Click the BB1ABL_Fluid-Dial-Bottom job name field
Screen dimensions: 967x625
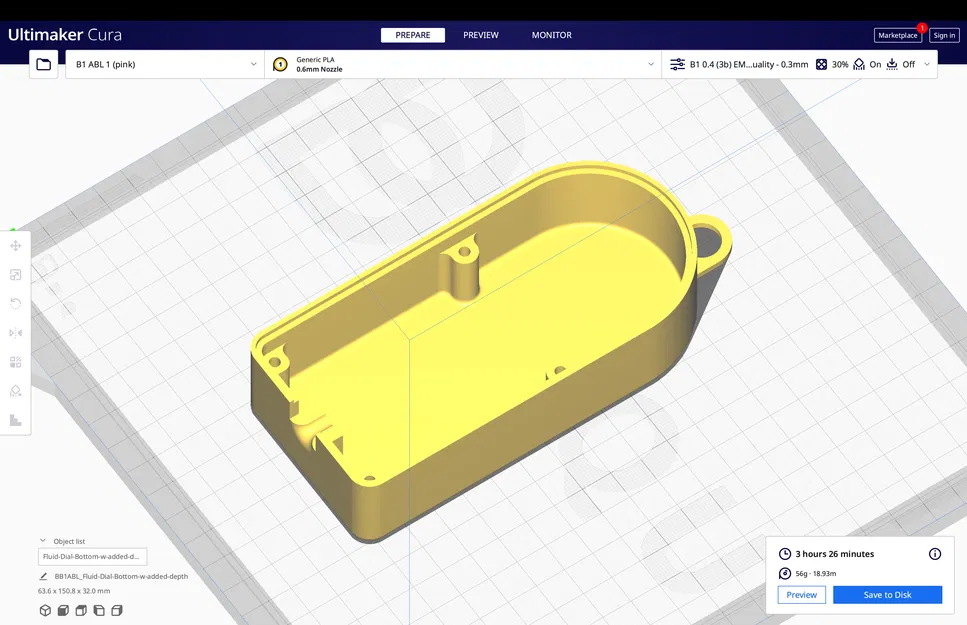point(121,576)
